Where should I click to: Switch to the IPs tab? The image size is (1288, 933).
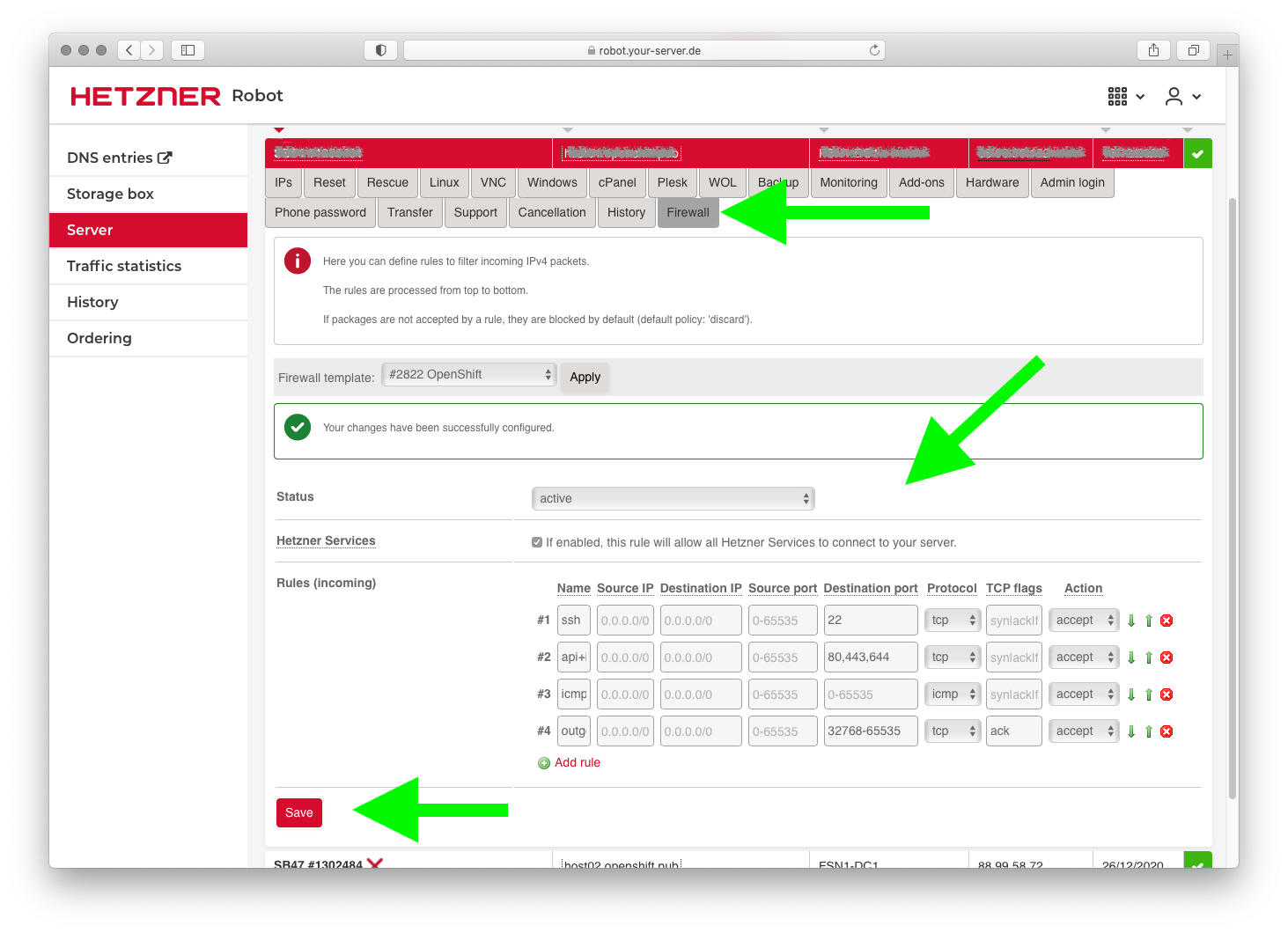283,182
